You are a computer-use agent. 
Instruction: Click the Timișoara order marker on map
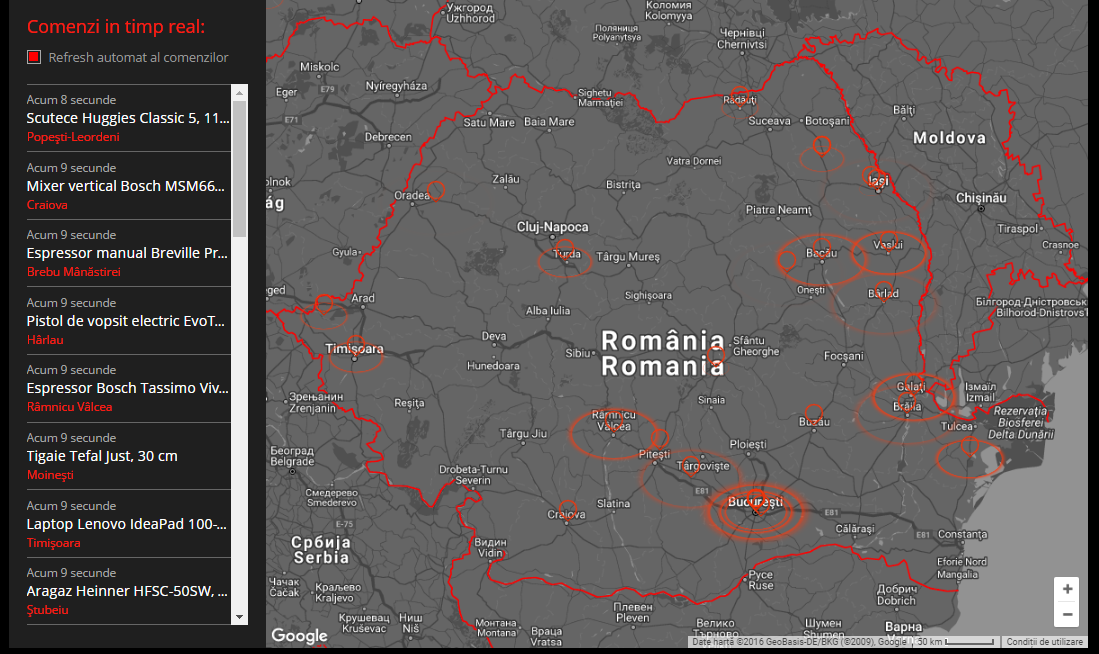tap(355, 346)
